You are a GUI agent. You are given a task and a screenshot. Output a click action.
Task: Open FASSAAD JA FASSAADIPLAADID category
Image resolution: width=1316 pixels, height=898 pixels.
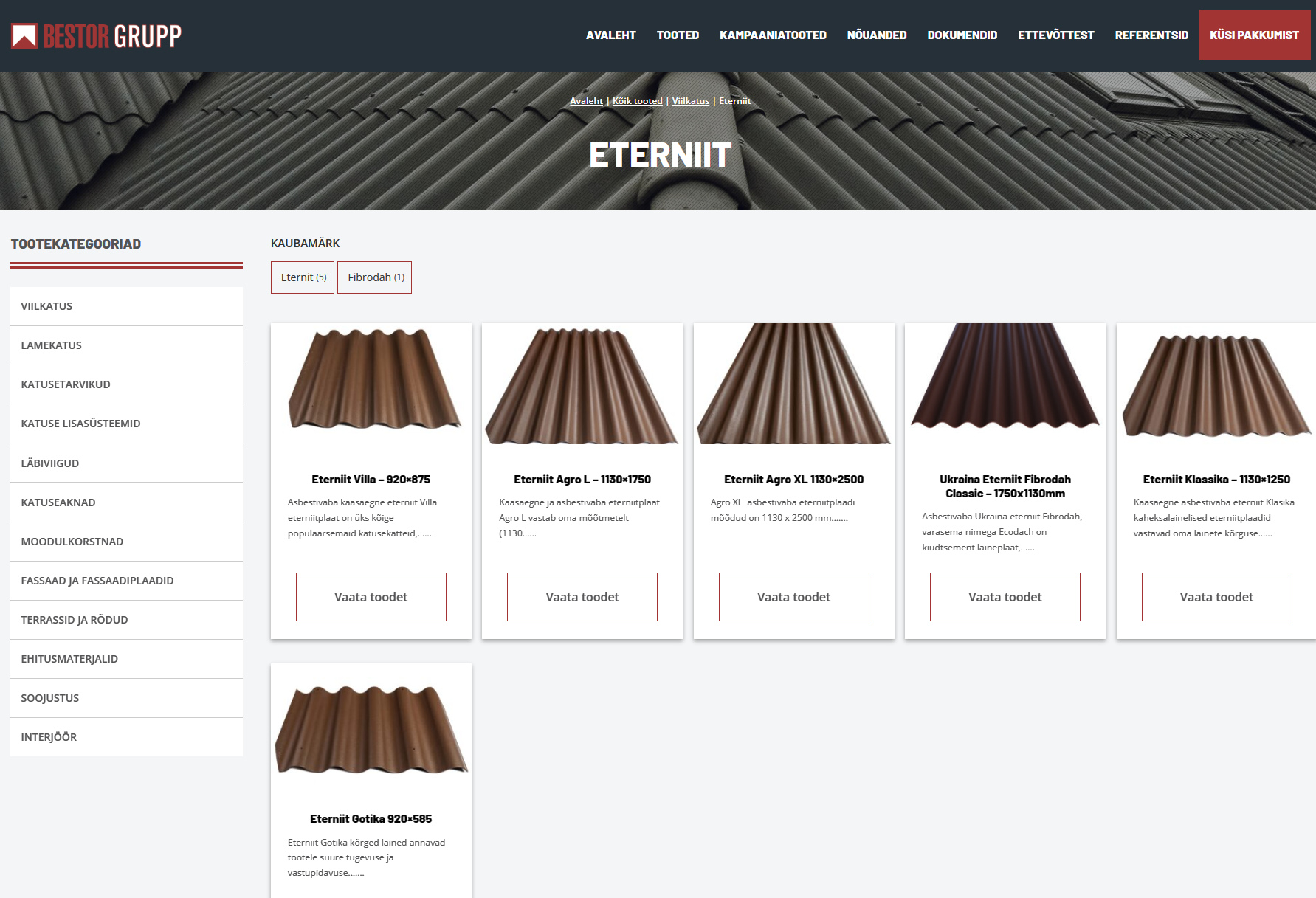(x=126, y=581)
